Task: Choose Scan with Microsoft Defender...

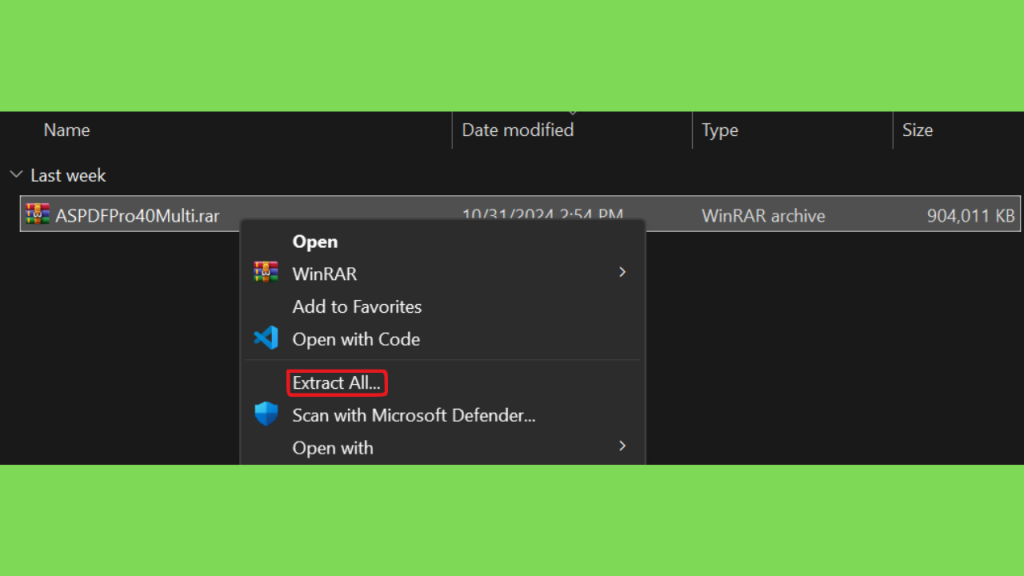Action: click(x=413, y=415)
